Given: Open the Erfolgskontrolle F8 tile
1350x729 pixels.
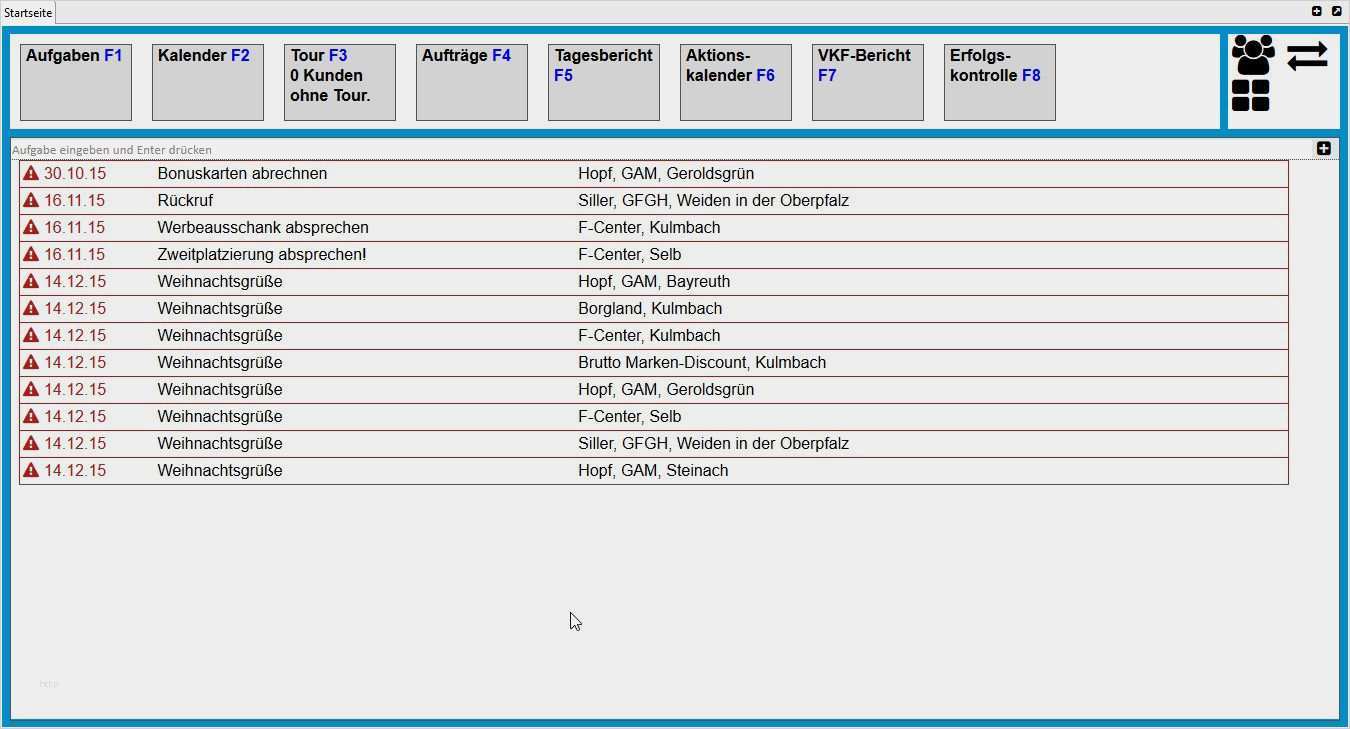Looking at the screenshot, I should click(x=1000, y=82).
